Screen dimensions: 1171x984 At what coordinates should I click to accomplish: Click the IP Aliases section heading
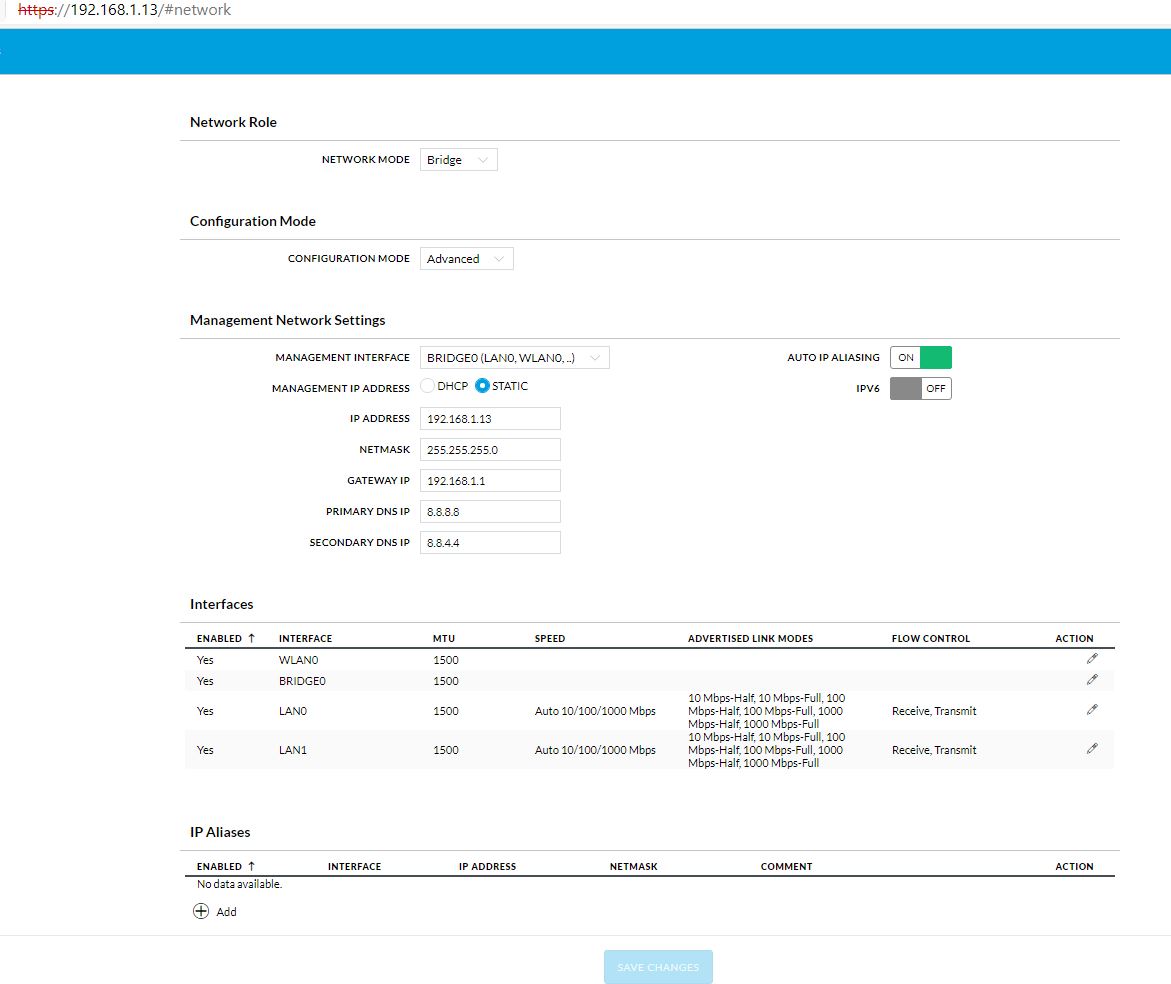[220, 832]
